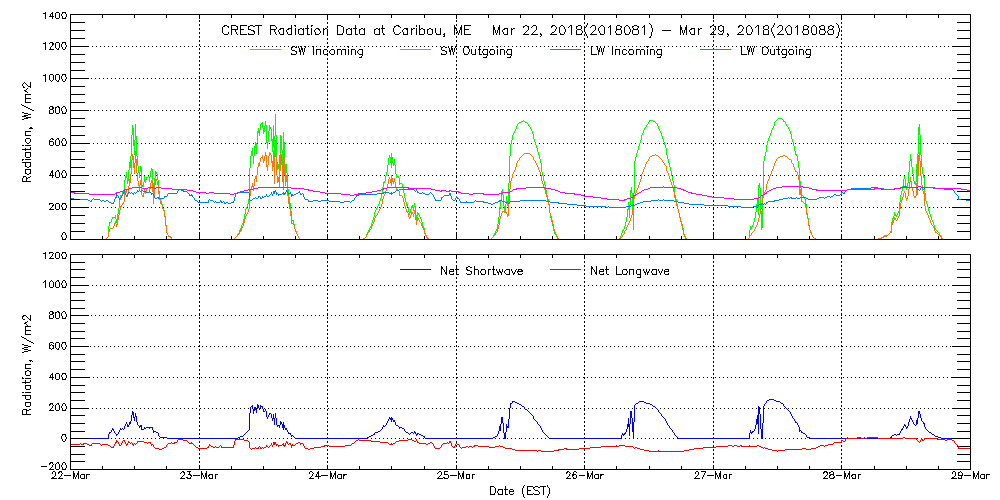Click the red line swatch beside Net Longwave
This screenshot has width=1000, height=500.
570,270
